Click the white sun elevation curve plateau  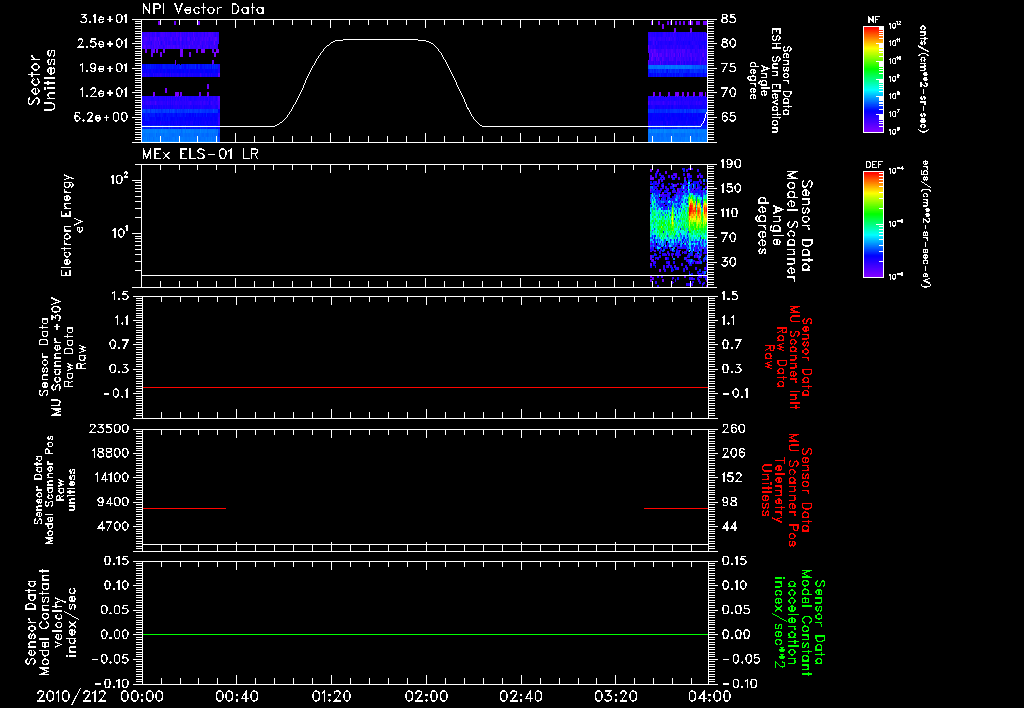point(382,40)
